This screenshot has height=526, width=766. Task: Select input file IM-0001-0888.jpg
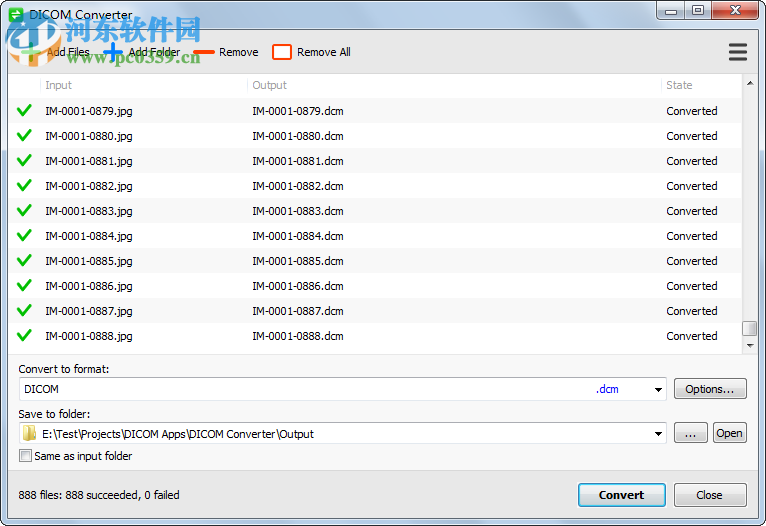(x=89, y=336)
